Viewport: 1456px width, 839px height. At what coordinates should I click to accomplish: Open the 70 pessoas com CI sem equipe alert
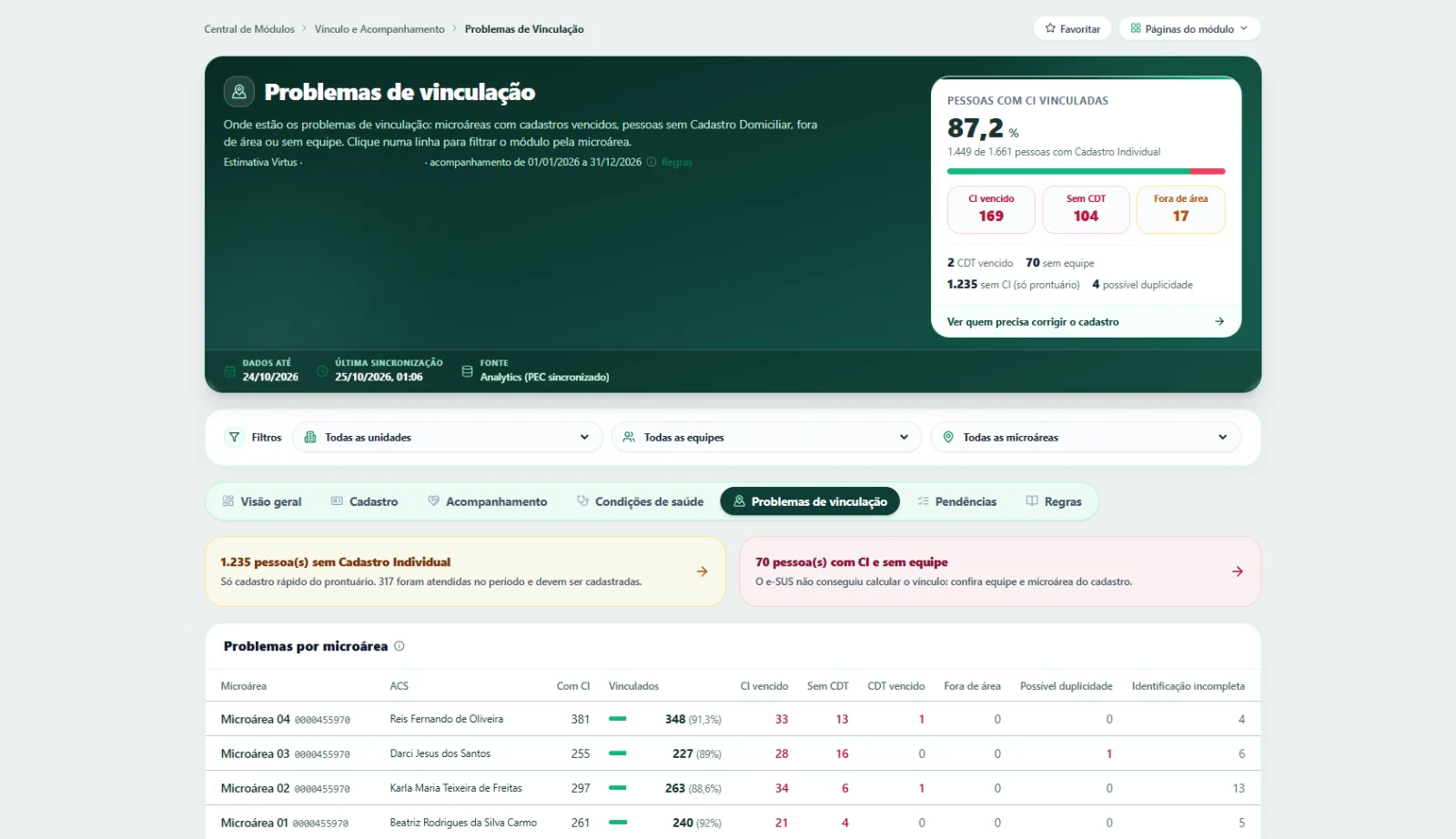[1000, 571]
